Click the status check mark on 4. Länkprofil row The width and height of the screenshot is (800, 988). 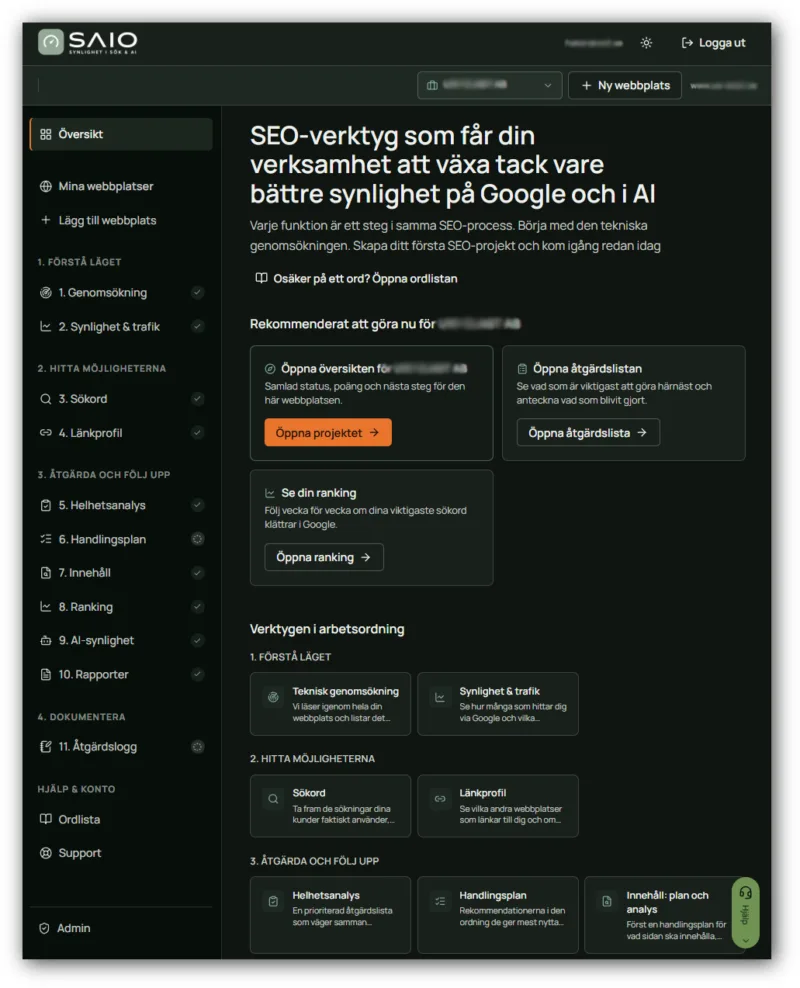pyautogui.click(x=197, y=433)
